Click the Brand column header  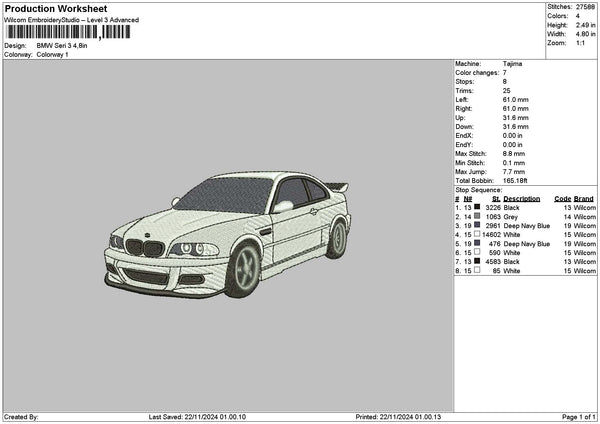click(x=583, y=198)
